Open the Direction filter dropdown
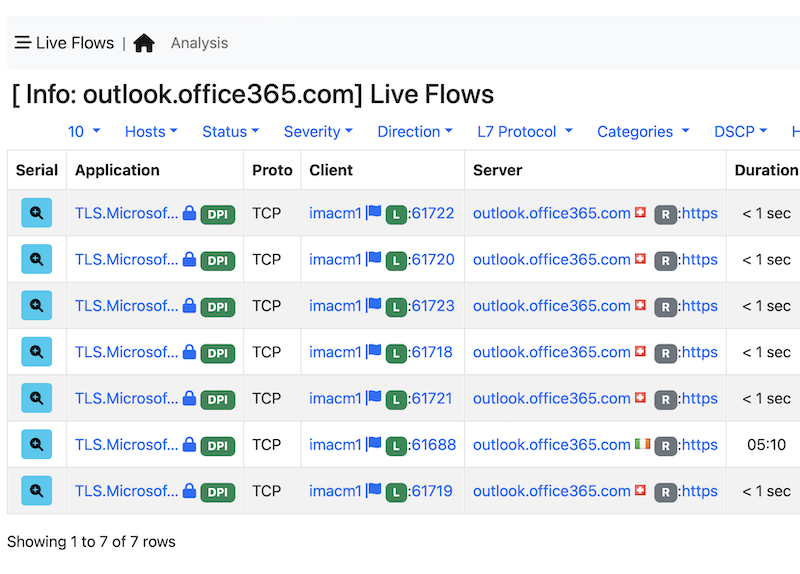This screenshot has height=574, width=800. [415, 132]
